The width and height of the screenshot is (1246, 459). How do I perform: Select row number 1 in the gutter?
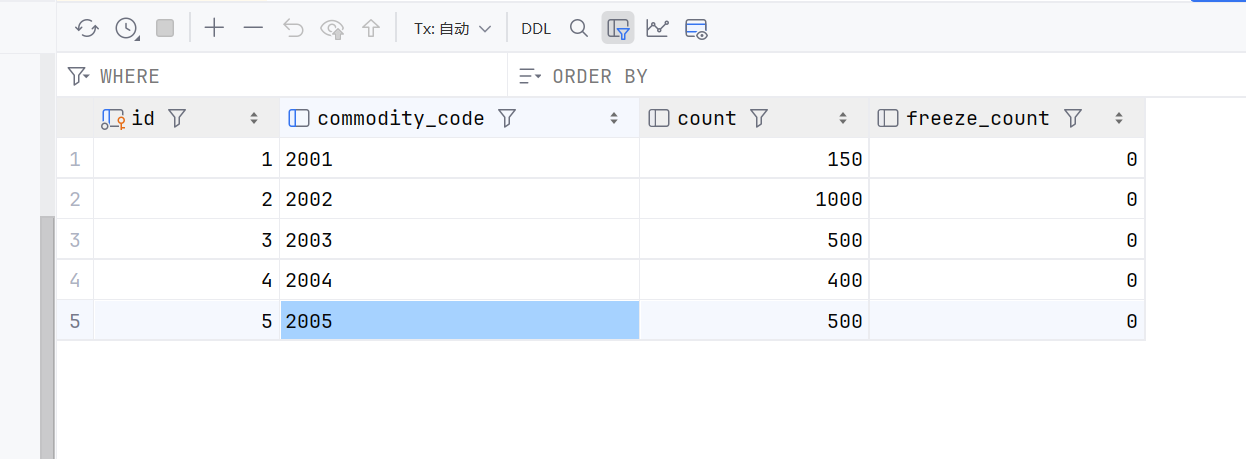[x=75, y=159]
